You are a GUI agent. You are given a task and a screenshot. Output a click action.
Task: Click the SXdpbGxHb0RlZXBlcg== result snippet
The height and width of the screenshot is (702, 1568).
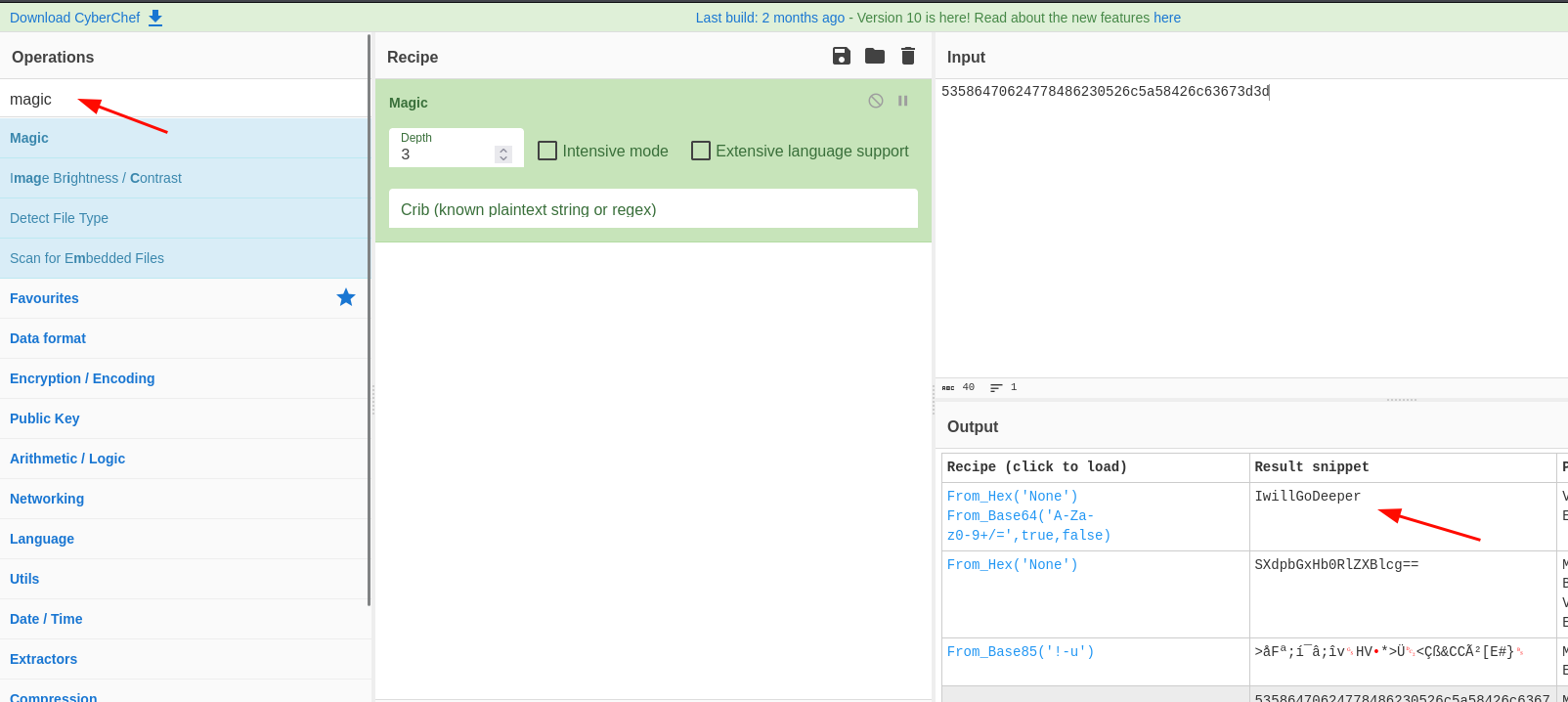point(1336,564)
